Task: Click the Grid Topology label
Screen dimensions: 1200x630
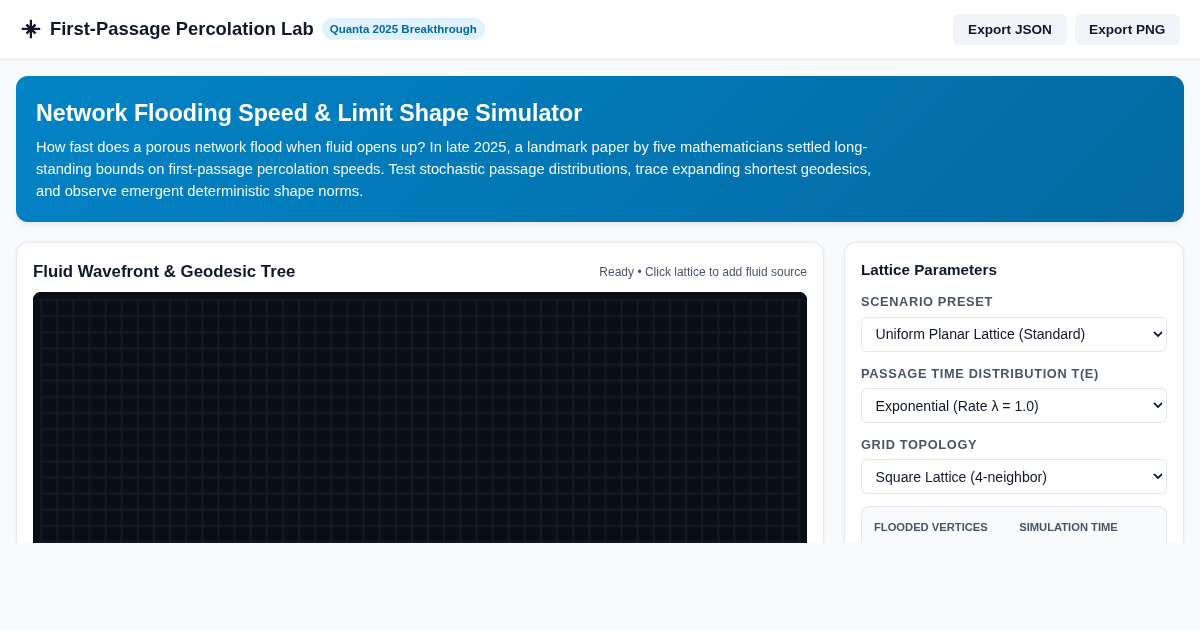Action: pos(919,445)
